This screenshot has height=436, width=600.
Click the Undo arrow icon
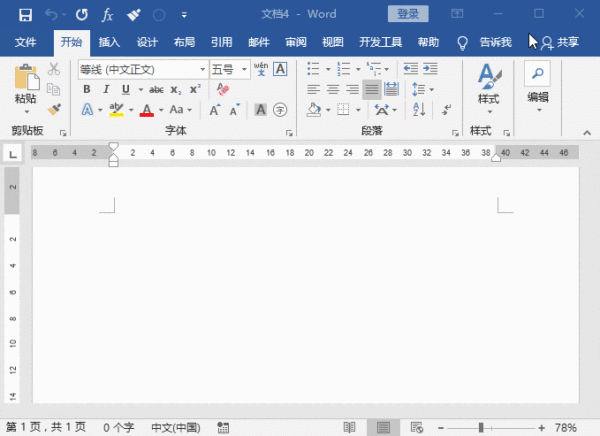(x=52, y=15)
